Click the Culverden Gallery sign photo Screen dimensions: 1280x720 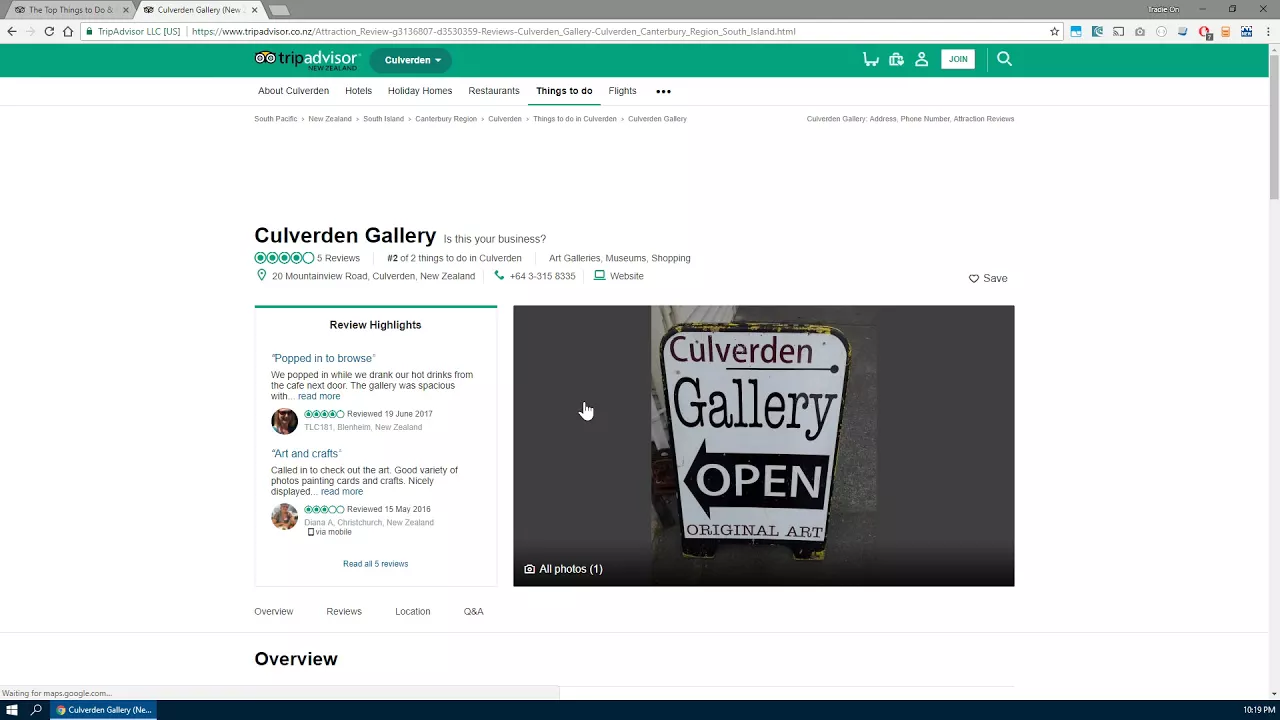click(764, 445)
